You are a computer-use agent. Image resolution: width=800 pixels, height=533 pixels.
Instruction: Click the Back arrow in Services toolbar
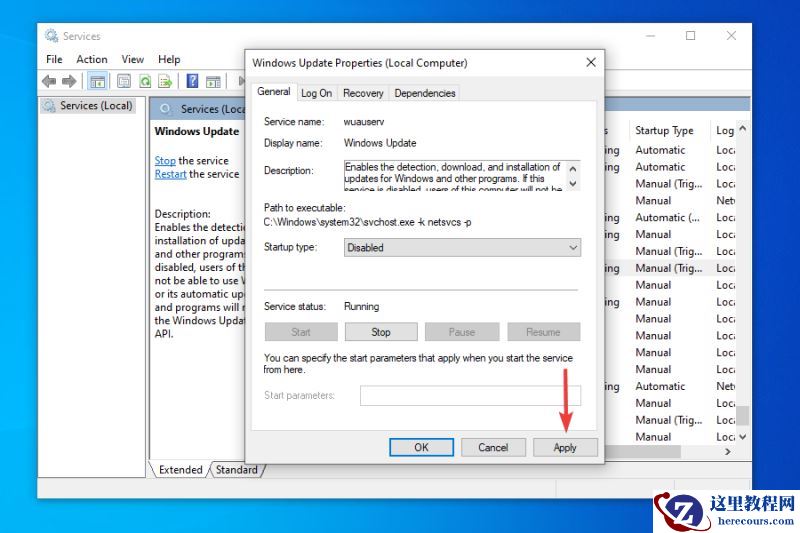pyautogui.click(x=49, y=81)
